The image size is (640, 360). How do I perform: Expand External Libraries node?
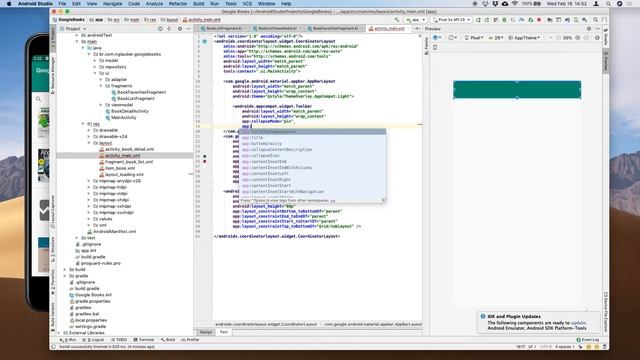59,333
